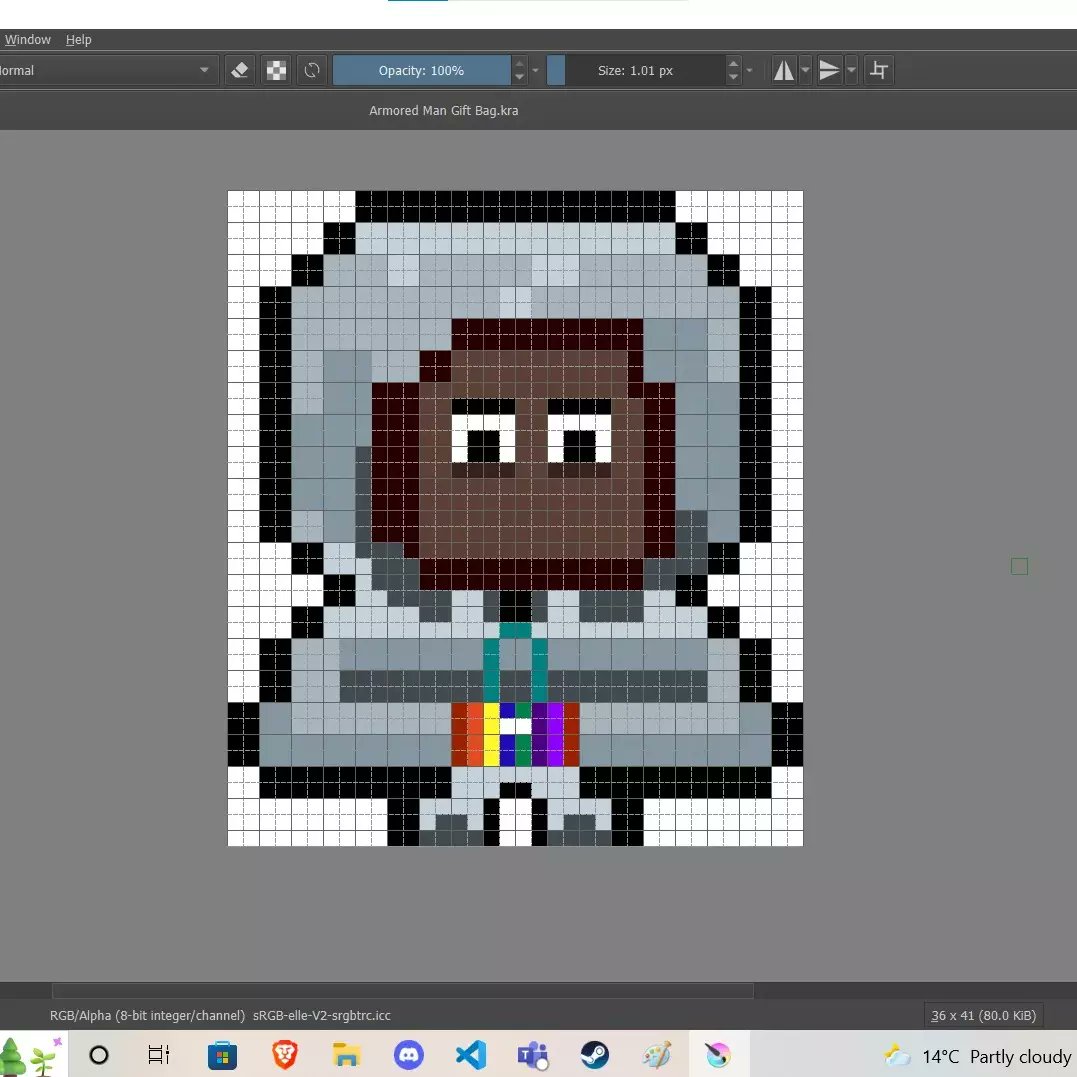Expand the brush size options arrow
This screenshot has height=1077, width=1077.
[749, 70]
